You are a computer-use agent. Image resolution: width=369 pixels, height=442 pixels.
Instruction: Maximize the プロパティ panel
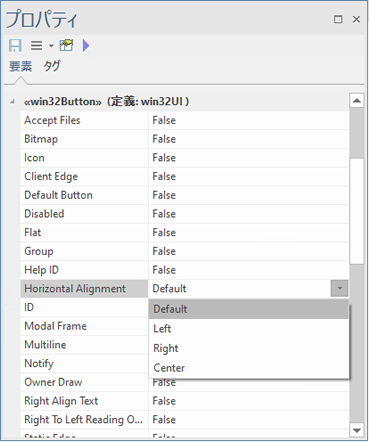pos(338,19)
